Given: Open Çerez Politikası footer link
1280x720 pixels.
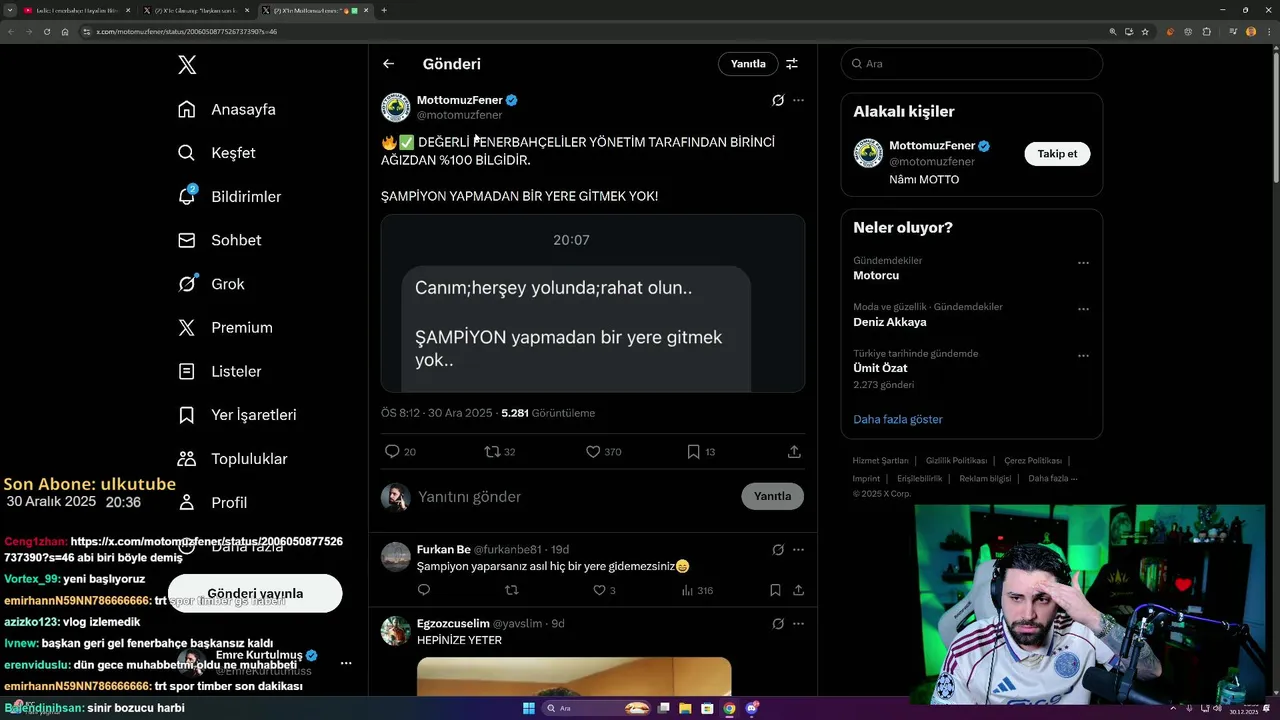Looking at the screenshot, I should point(1033,461).
